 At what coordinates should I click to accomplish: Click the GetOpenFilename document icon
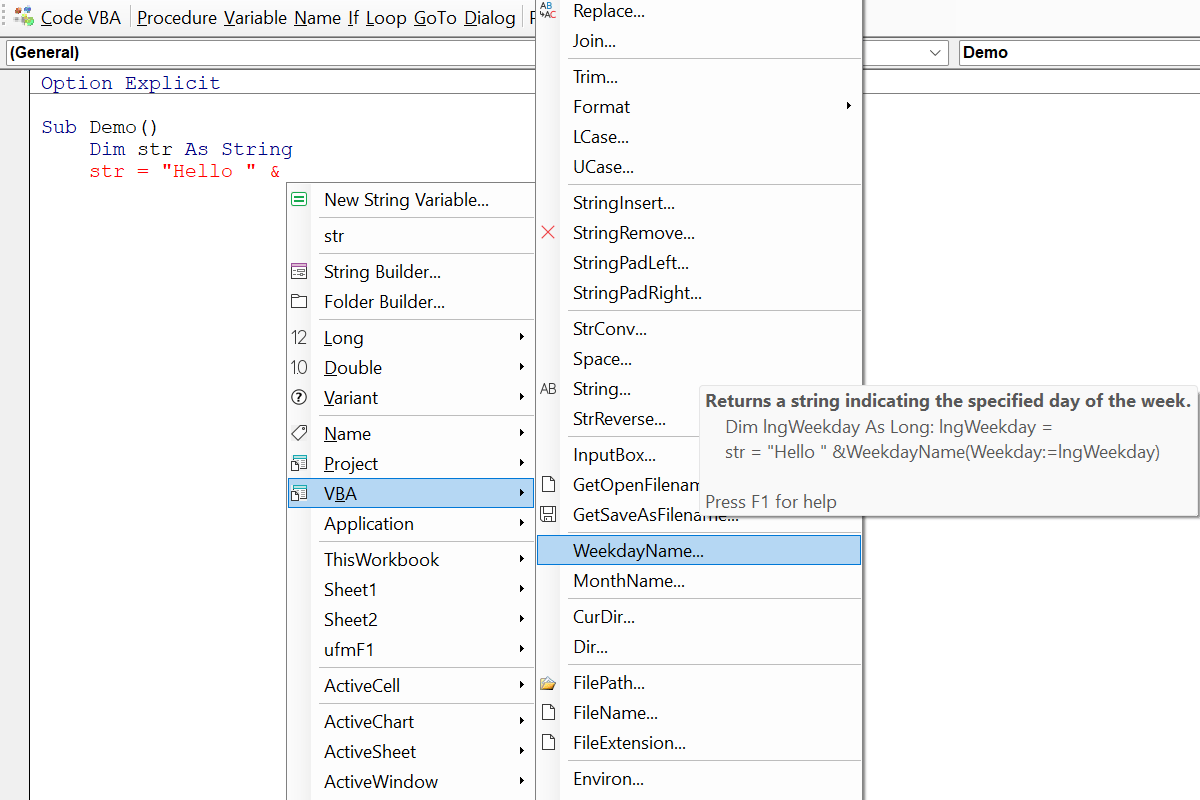pos(548,485)
